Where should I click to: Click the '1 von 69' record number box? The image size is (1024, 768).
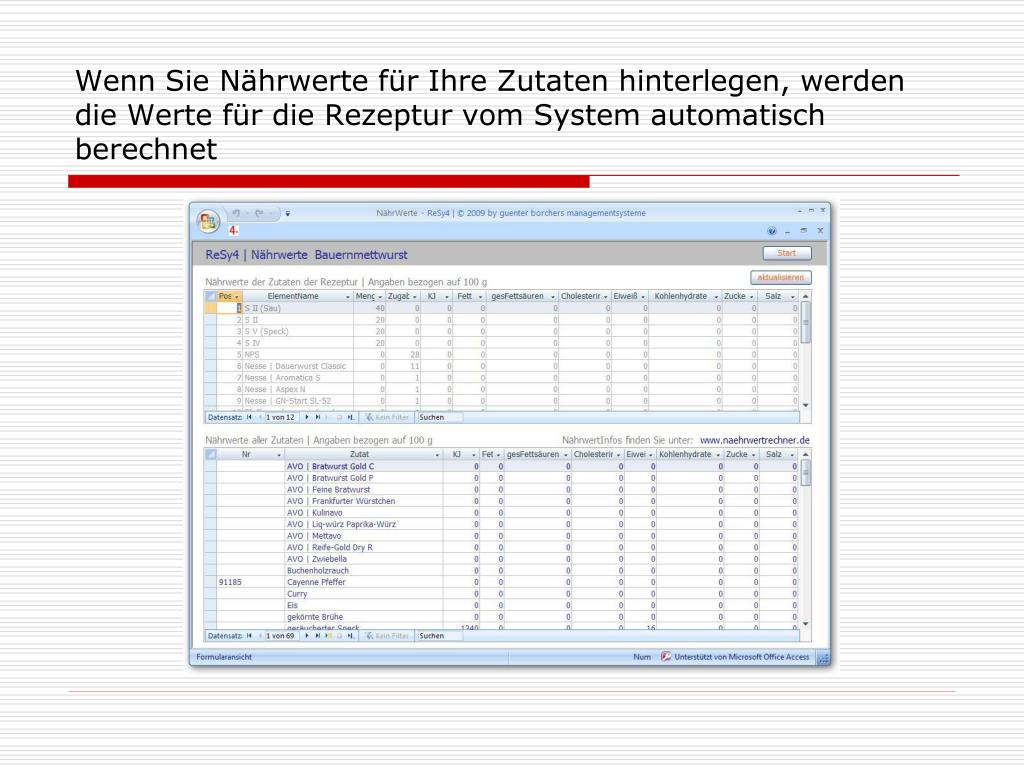(x=281, y=636)
